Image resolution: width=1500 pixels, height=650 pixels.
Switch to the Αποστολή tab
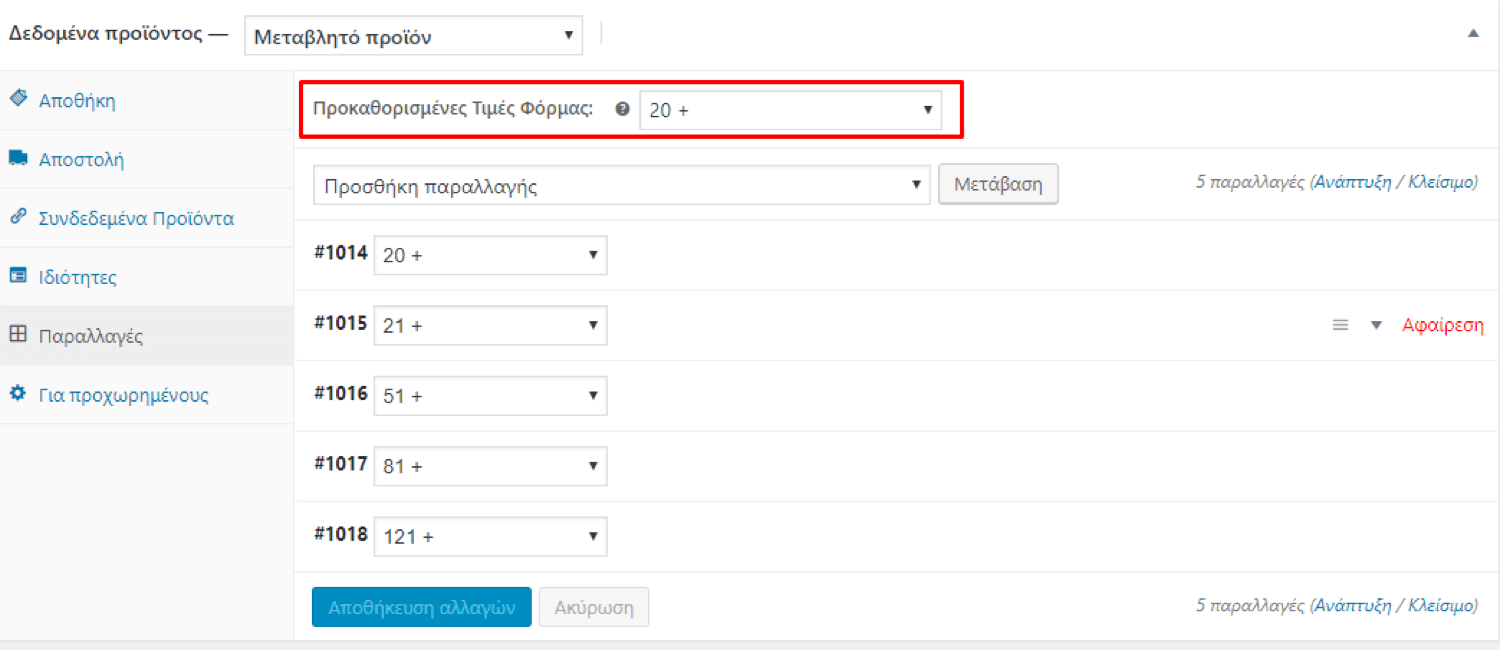click(81, 159)
